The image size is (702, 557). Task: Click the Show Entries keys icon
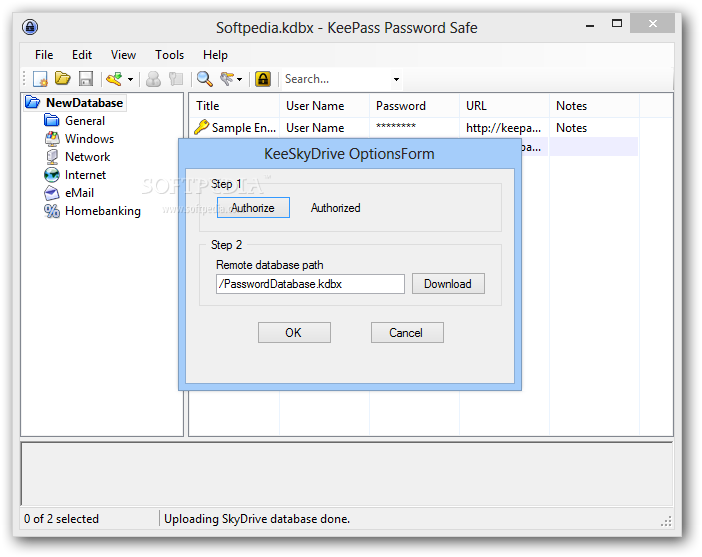pyautogui.click(x=227, y=79)
